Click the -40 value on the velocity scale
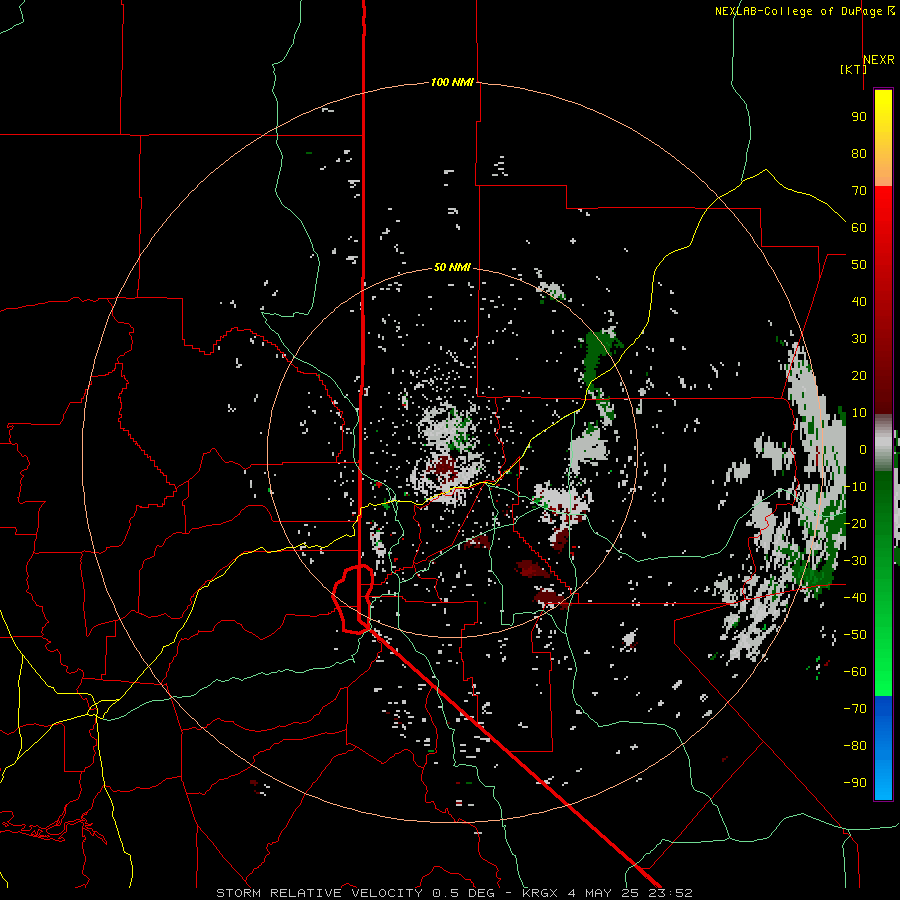Image resolution: width=900 pixels, height=900 pixels. click(x=855, y=598)
